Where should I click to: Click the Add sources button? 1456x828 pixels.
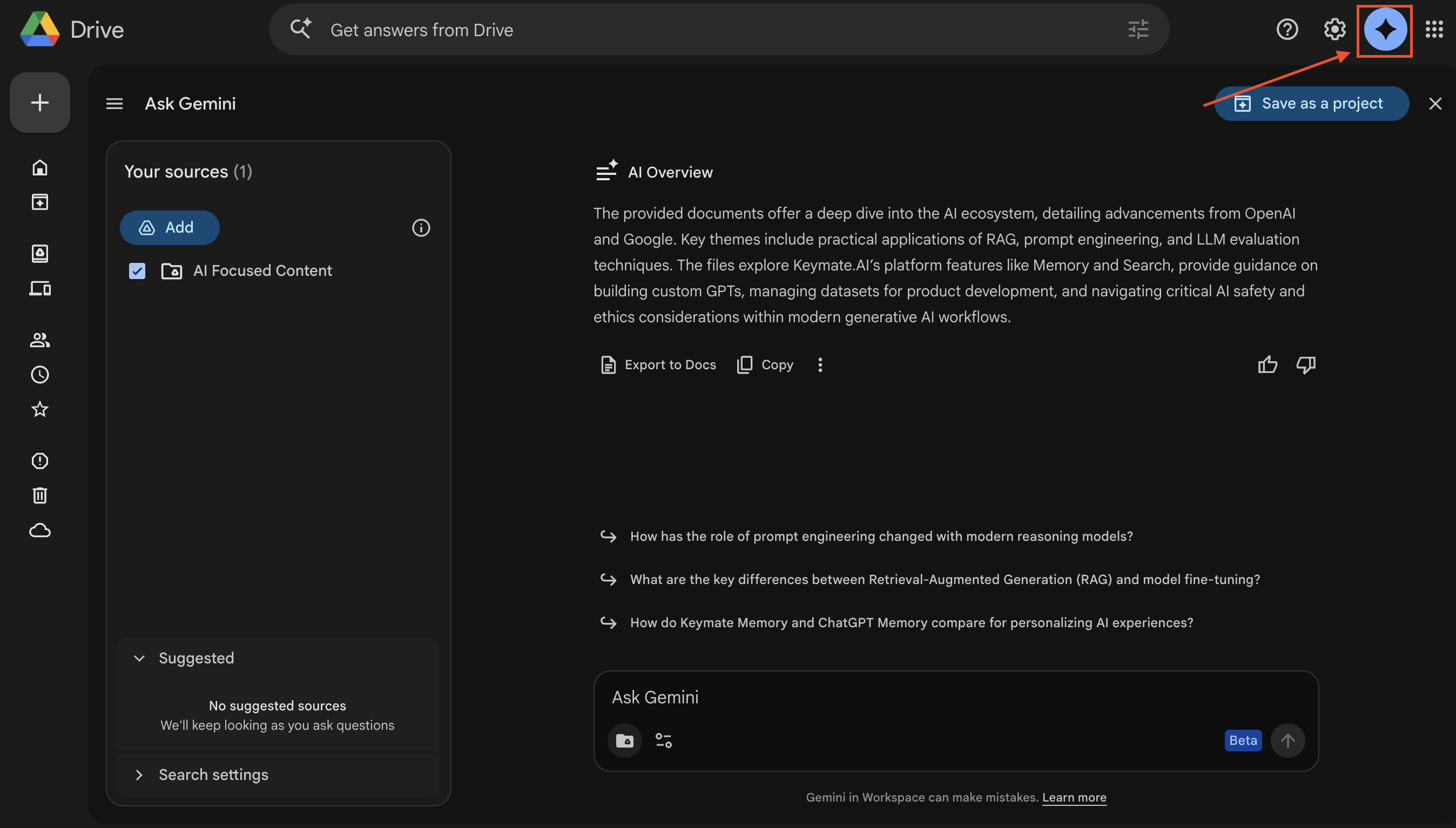(170, 228)
